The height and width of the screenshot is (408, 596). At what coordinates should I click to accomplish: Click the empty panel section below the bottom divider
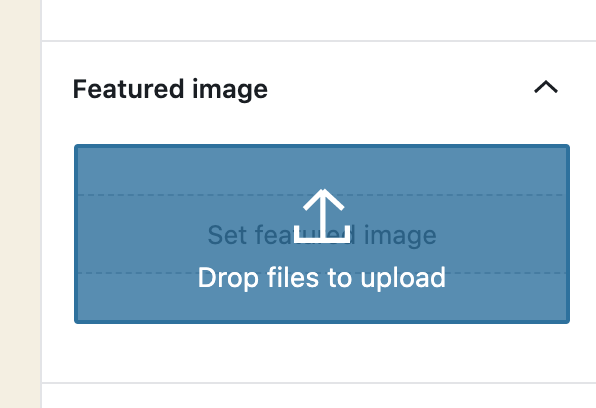pos(319,396)
